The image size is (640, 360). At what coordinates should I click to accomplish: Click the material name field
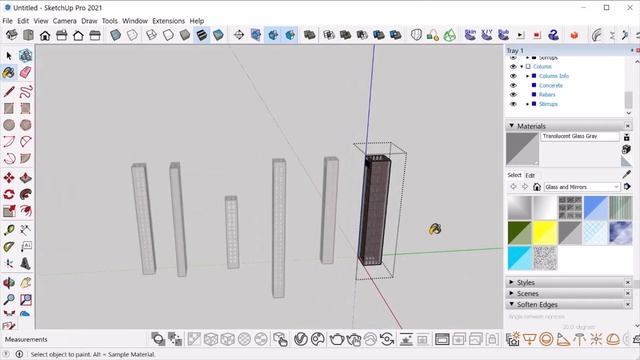pos(580,136)
